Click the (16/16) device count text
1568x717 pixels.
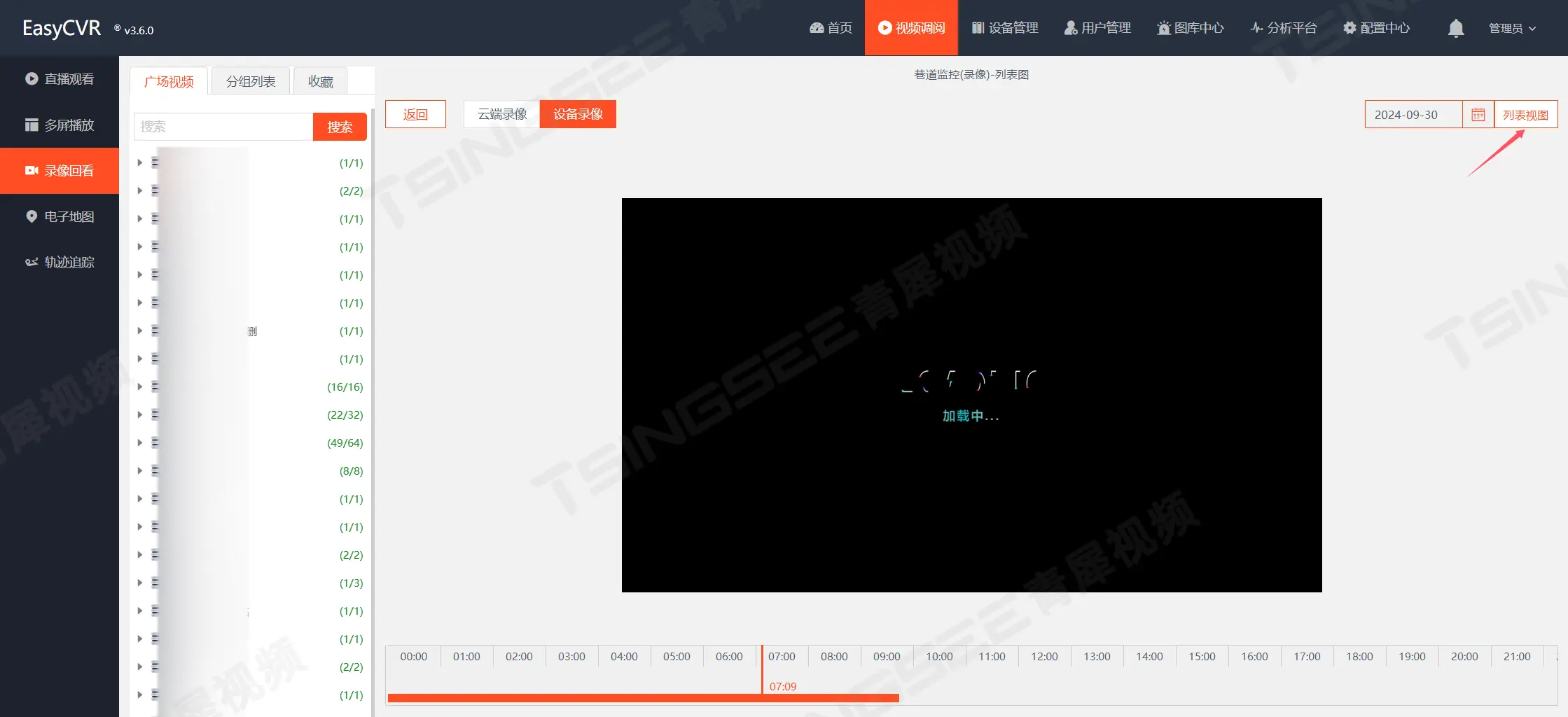[x=345, y=387]
